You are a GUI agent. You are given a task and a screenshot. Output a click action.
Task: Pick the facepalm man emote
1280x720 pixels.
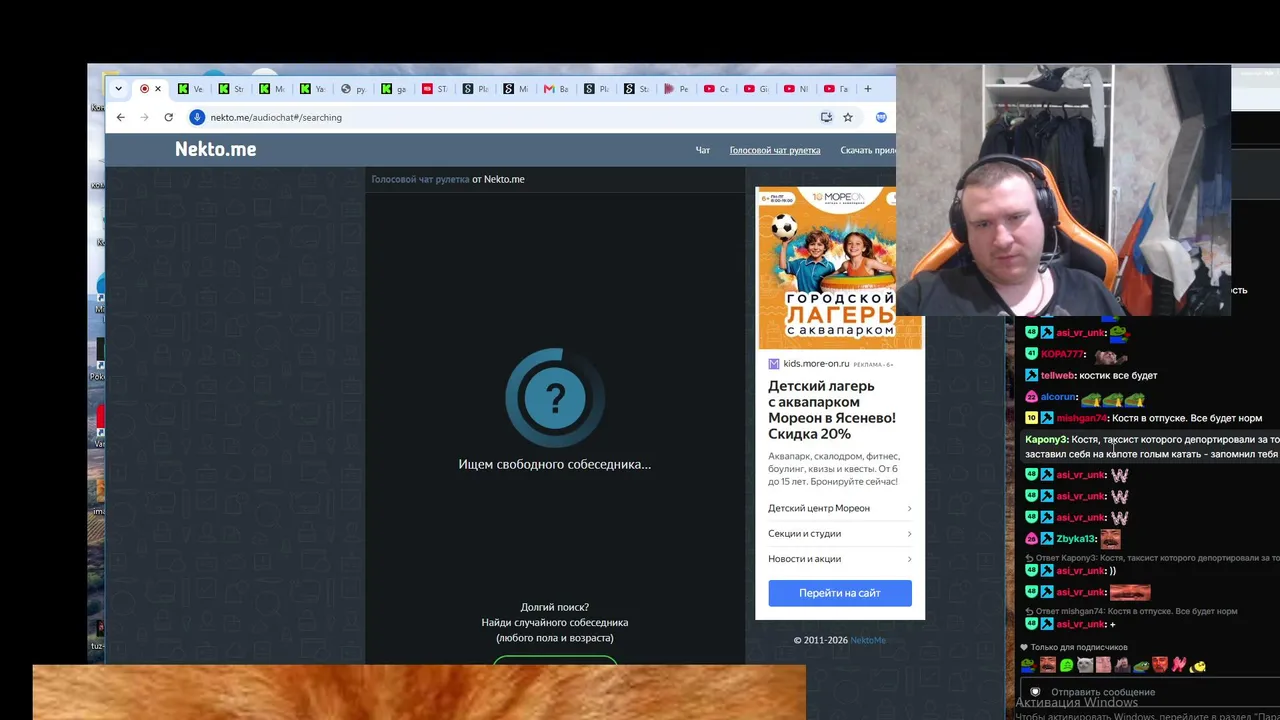[x=1122, y=665]
